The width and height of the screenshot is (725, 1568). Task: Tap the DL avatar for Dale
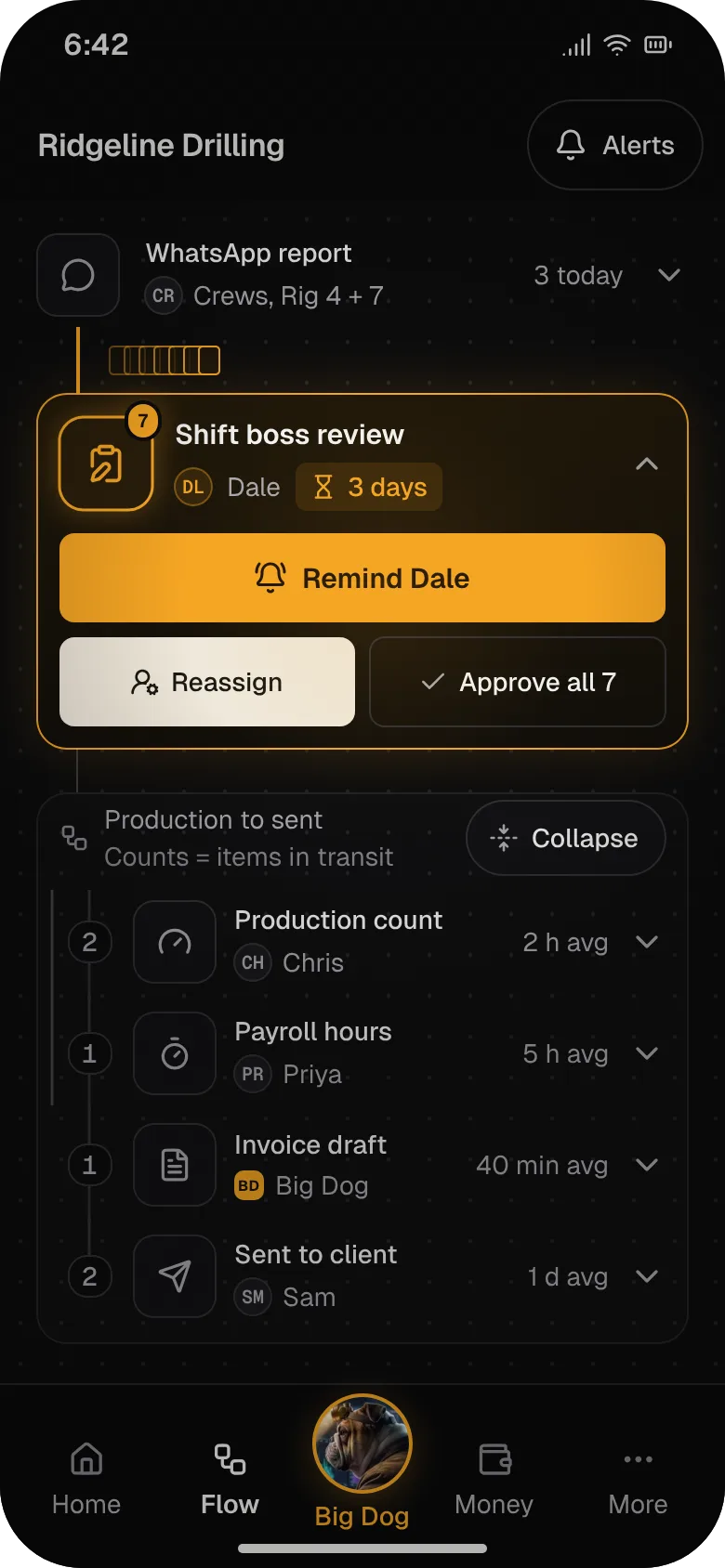[193, 488]
